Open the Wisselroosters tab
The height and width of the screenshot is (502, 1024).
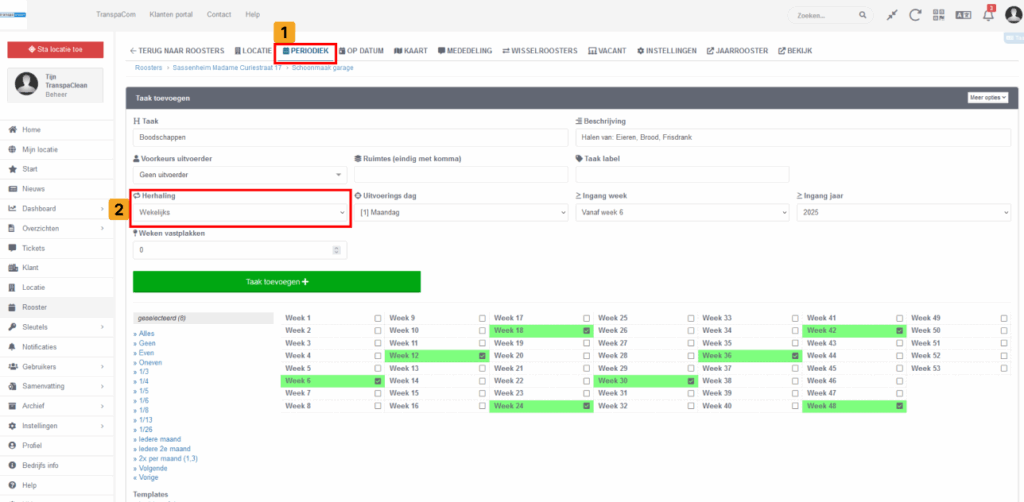tap(539, 51)
